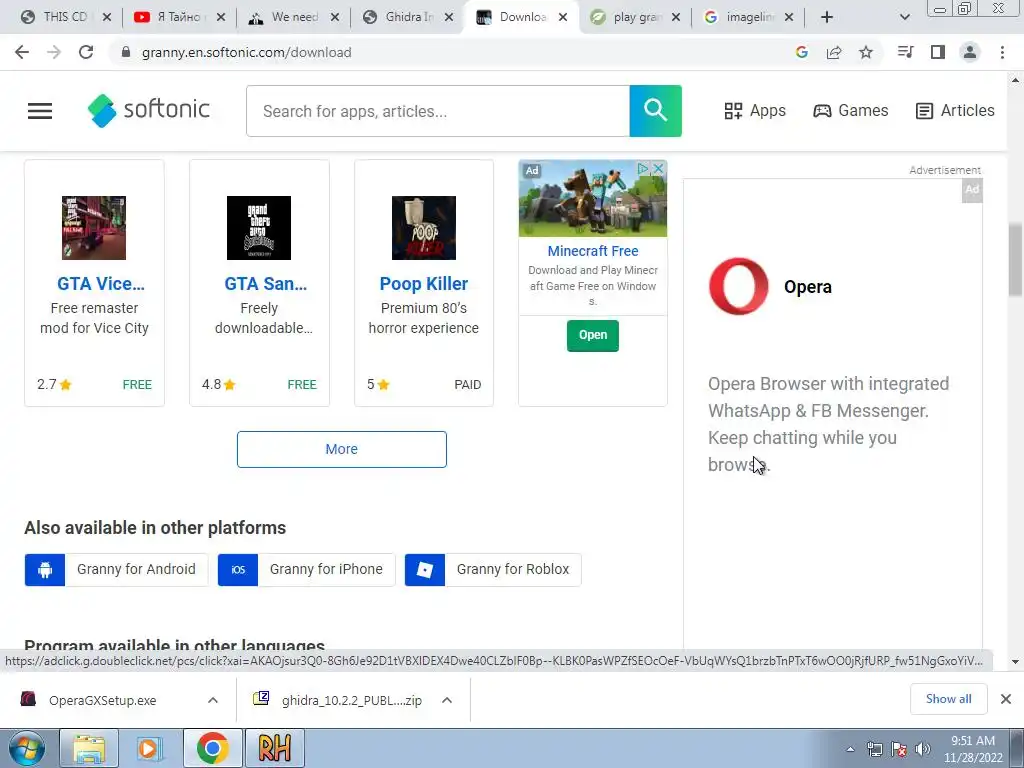Open the 'Poop Killer' title link
This screenshot has height=768, width=1024.
click(x=424, y=283)
